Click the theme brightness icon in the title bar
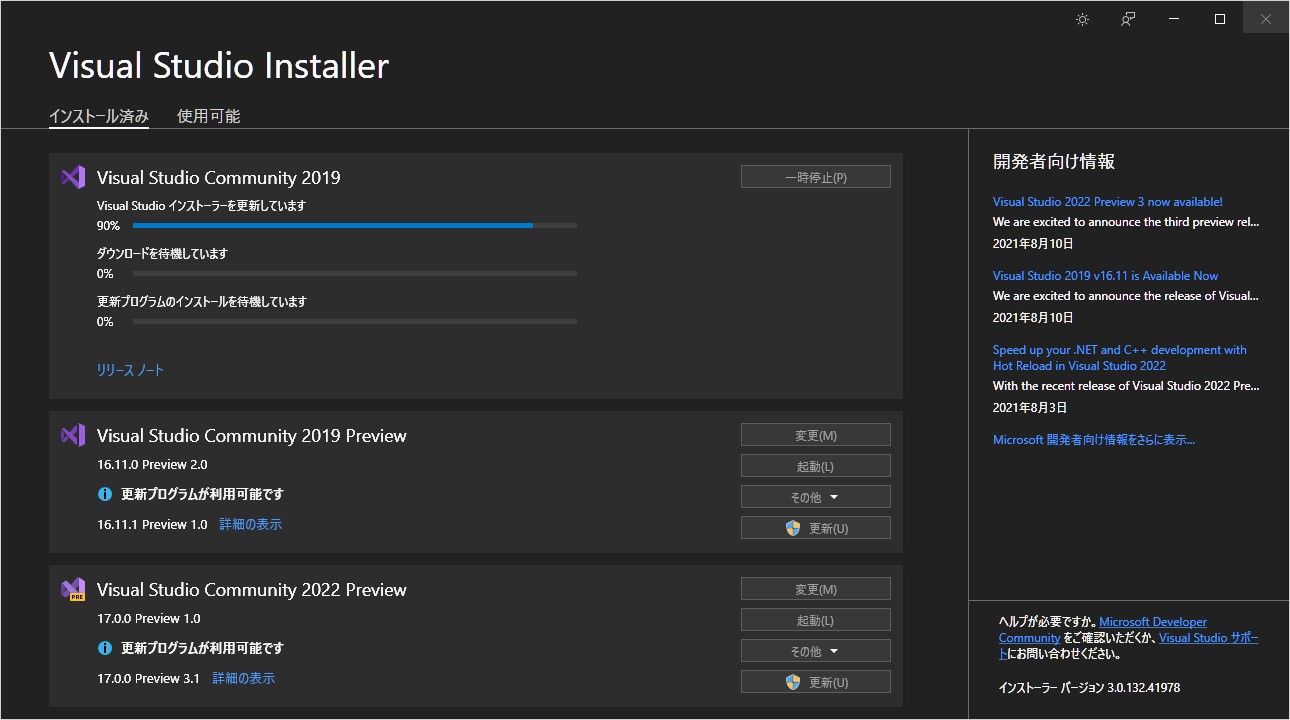This screenshot has width=1290, height=720. click(x=1081, y=18)
